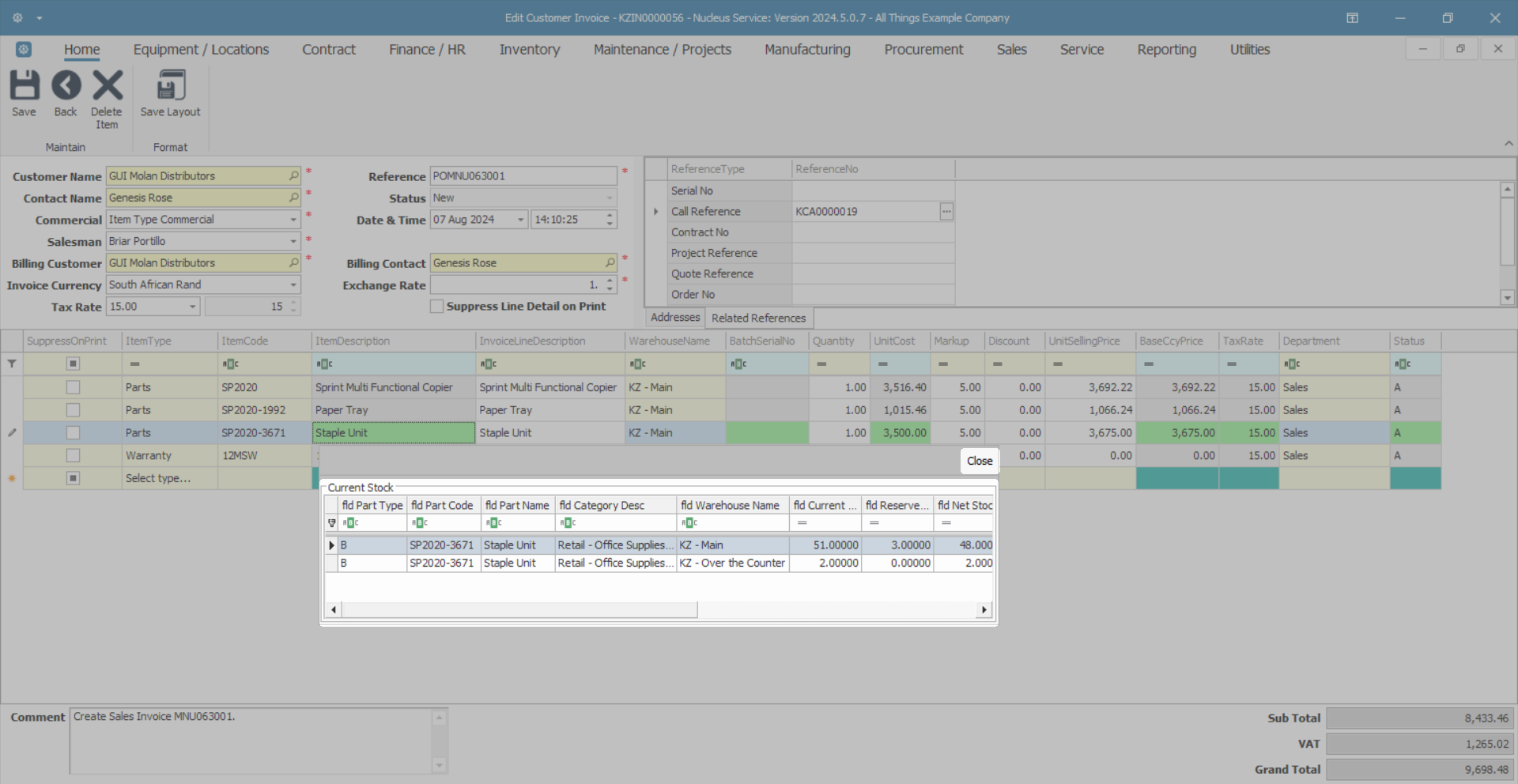The image size is (1518, 784).
Task: Tick SuppressOnPrint checkbox for SP2020 row
Action: tap(73, 387)
